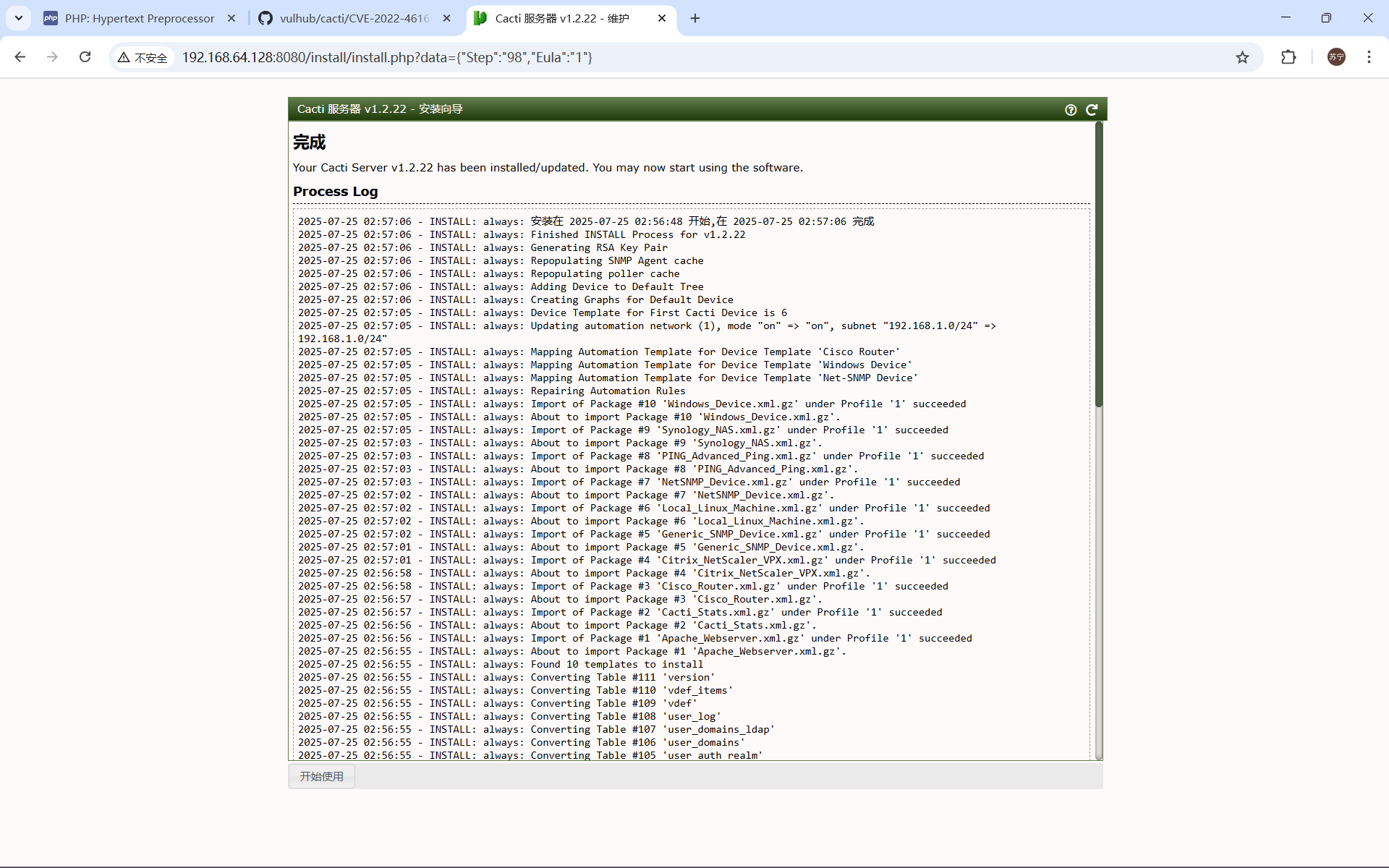
Task: Close the vulhub/cacti GitHub tab
Action: pos(447,18)
